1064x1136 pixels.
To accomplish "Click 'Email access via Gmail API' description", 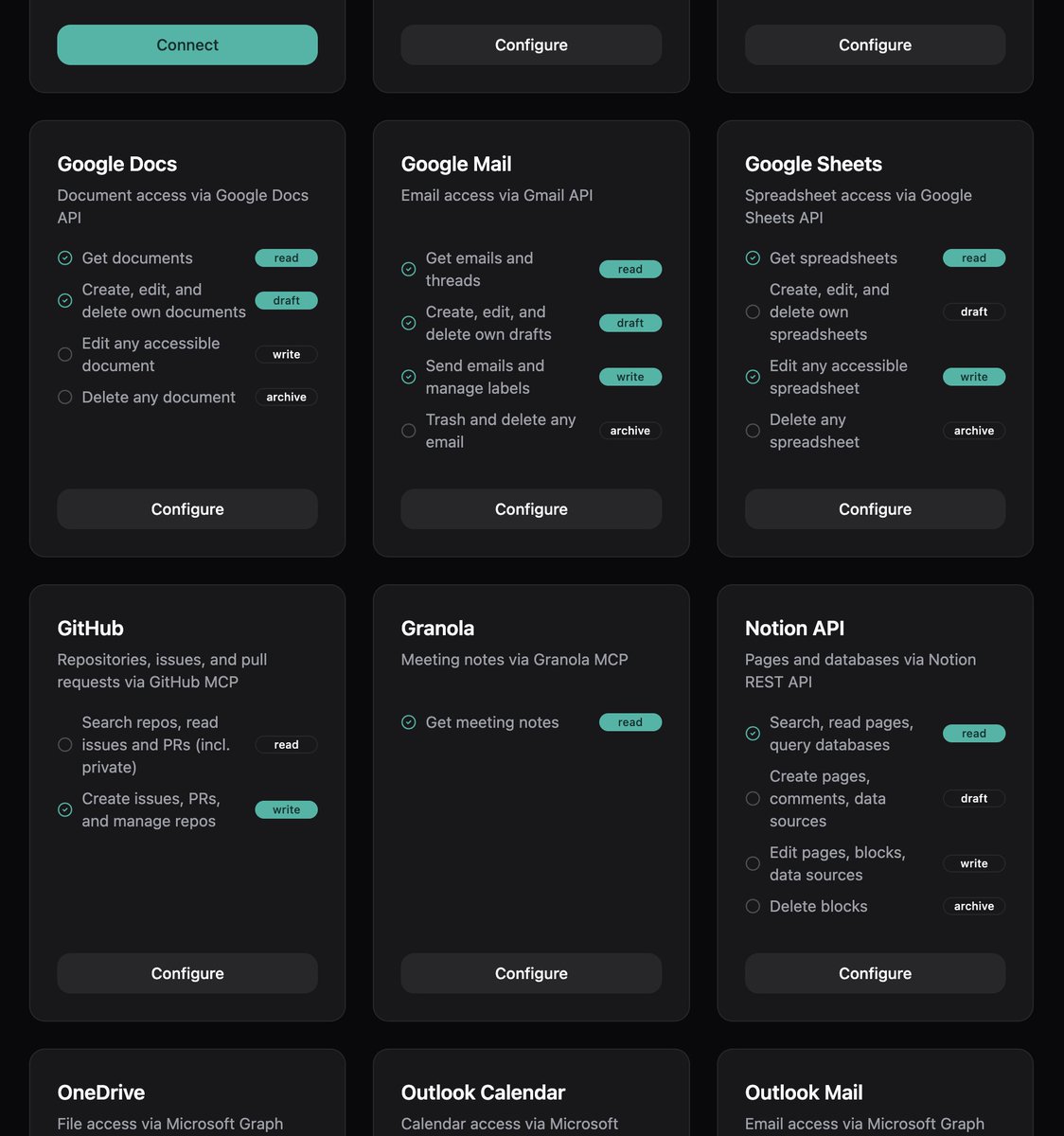I will pos(497,196).
